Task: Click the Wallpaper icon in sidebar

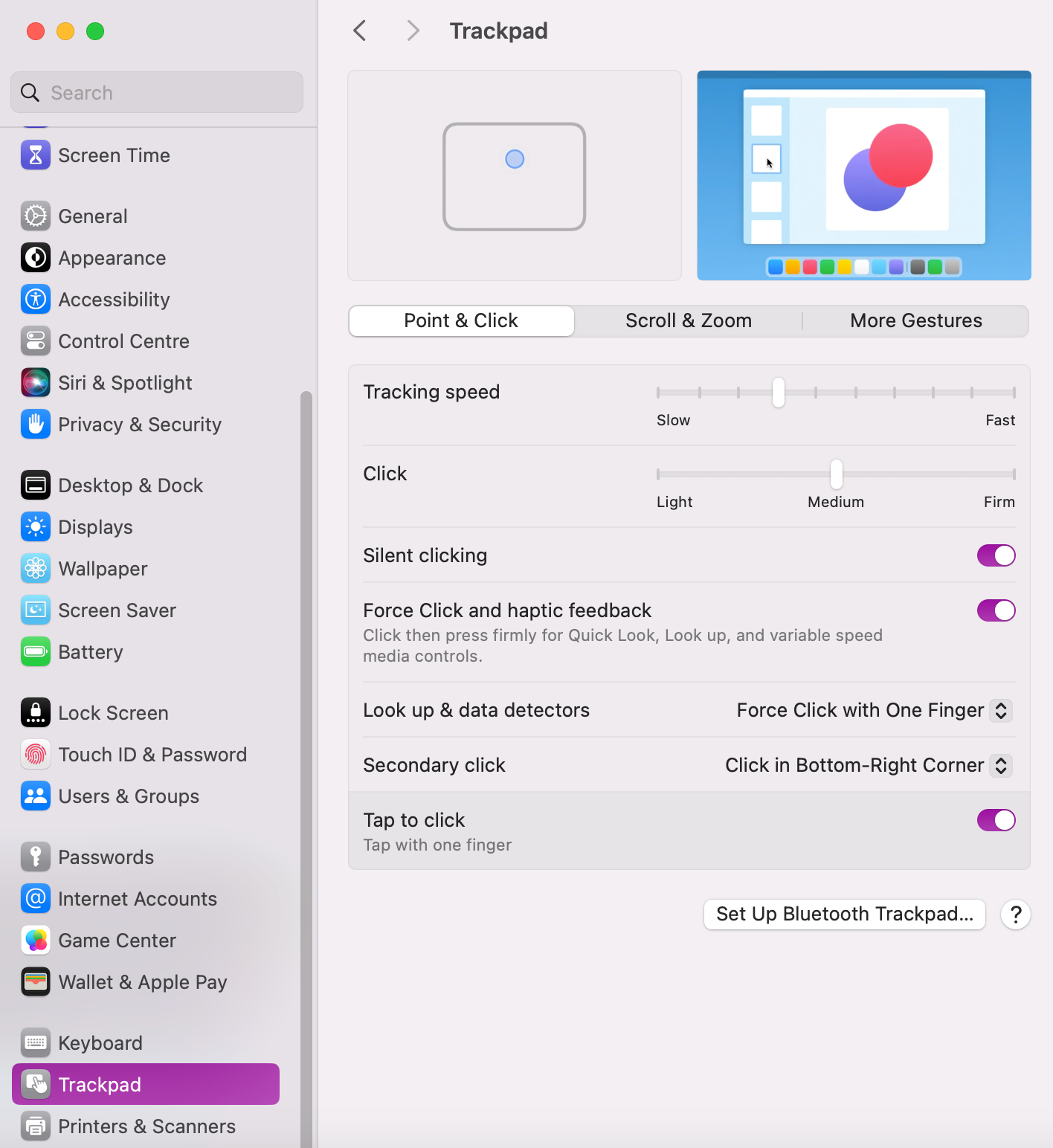Action: point(35,568)
